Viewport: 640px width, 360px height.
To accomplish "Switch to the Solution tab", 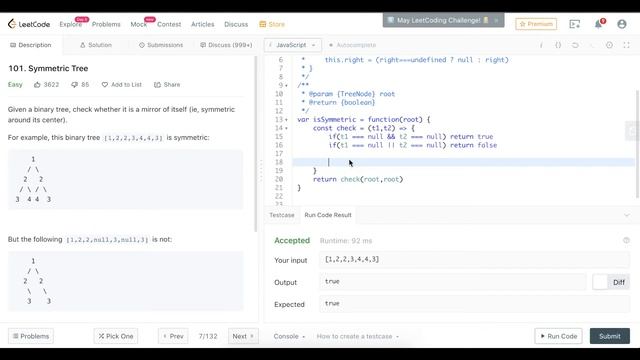I will (x=96, y=45).
